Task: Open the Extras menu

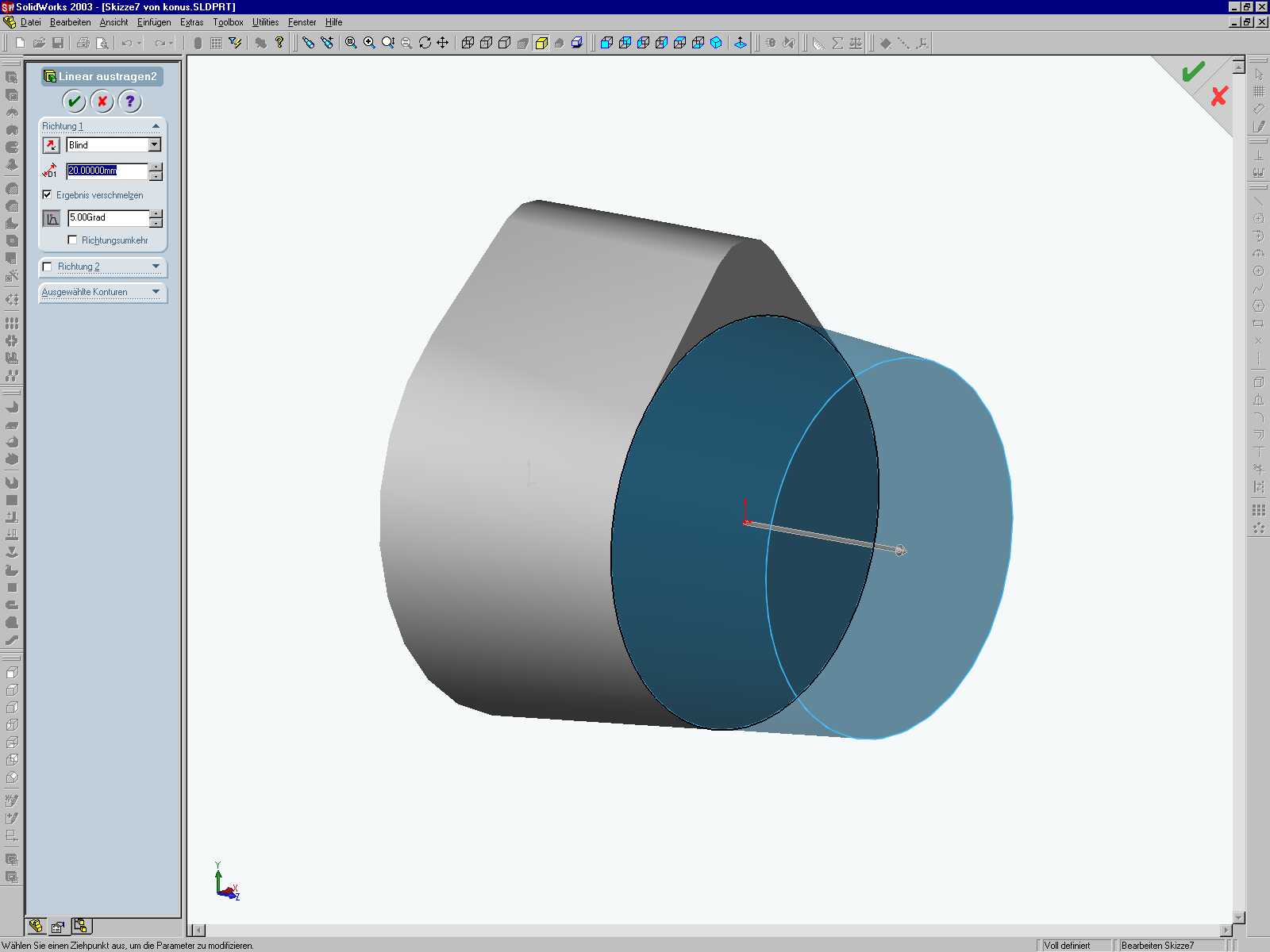Action: [x=191, y=22]
